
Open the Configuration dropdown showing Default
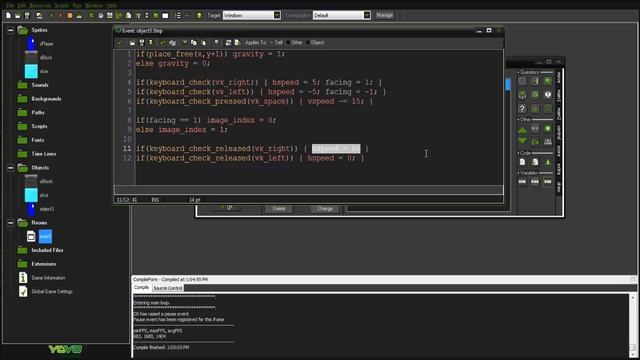367,16
